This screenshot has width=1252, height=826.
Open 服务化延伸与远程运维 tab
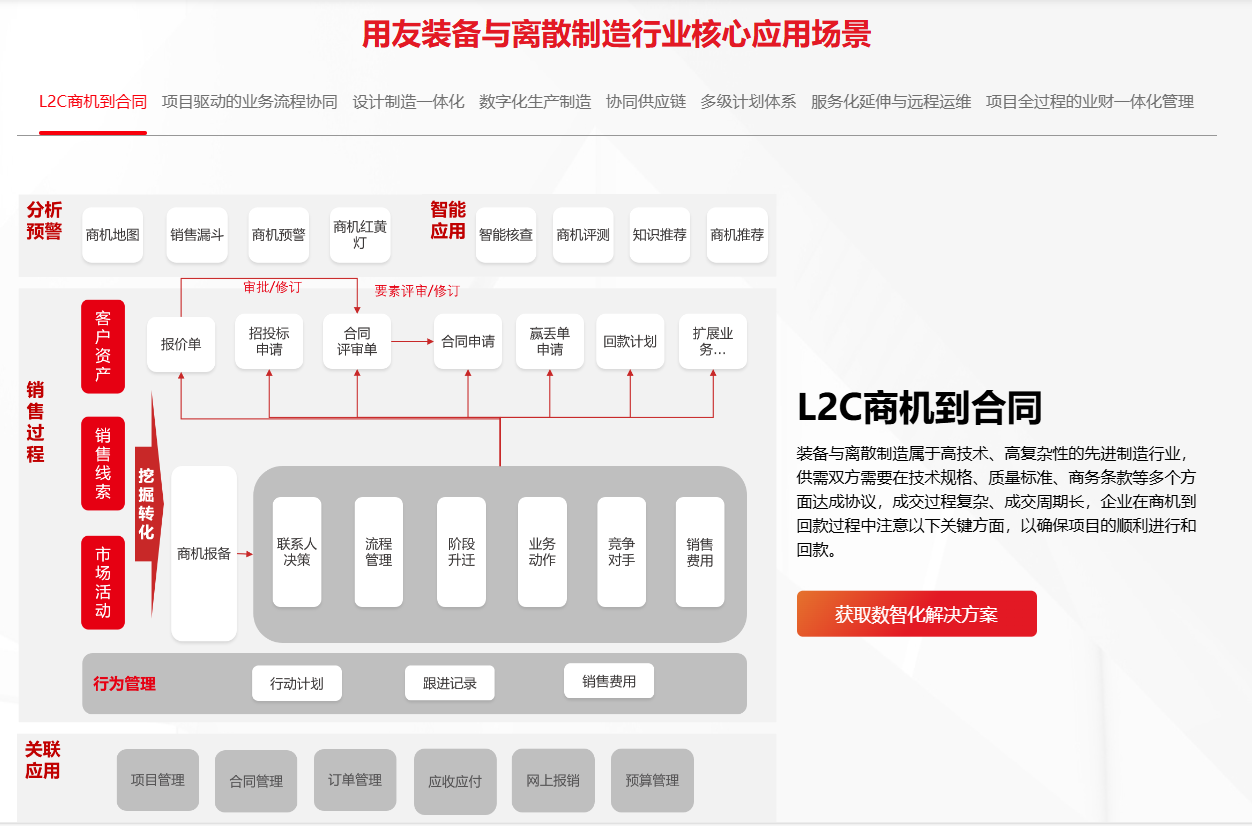891,101
